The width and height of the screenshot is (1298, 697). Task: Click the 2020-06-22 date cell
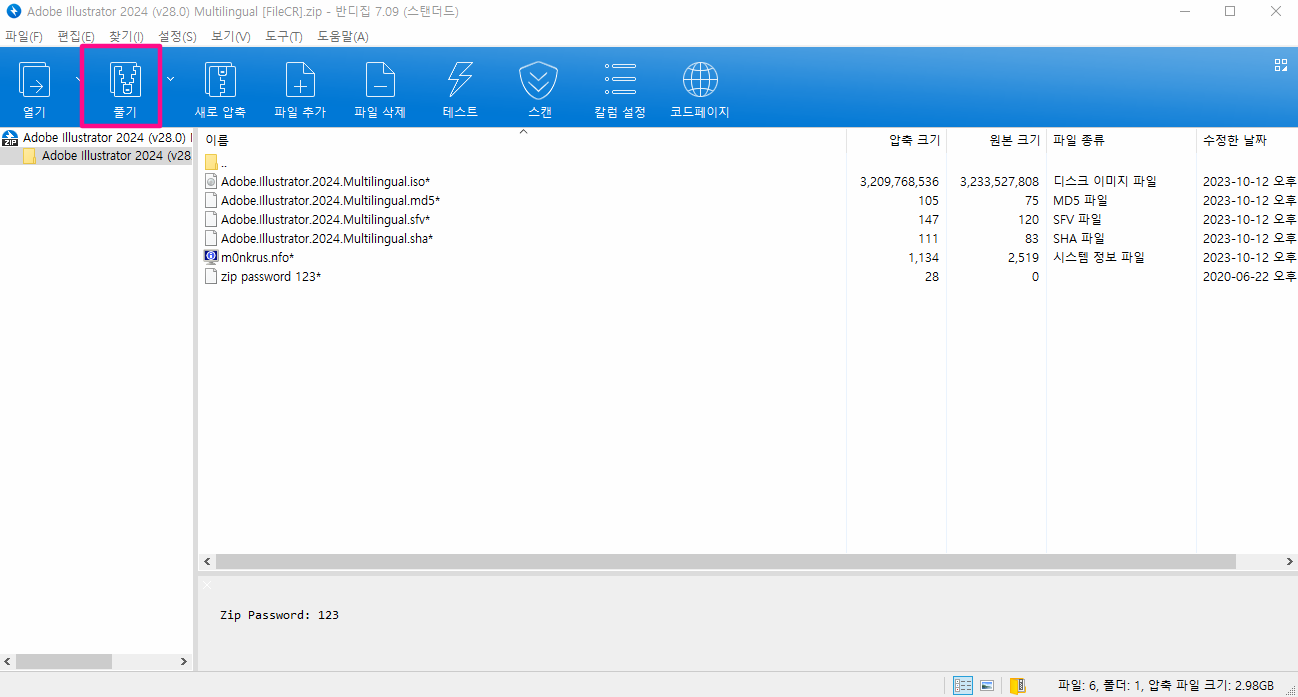click(1249, 276)
